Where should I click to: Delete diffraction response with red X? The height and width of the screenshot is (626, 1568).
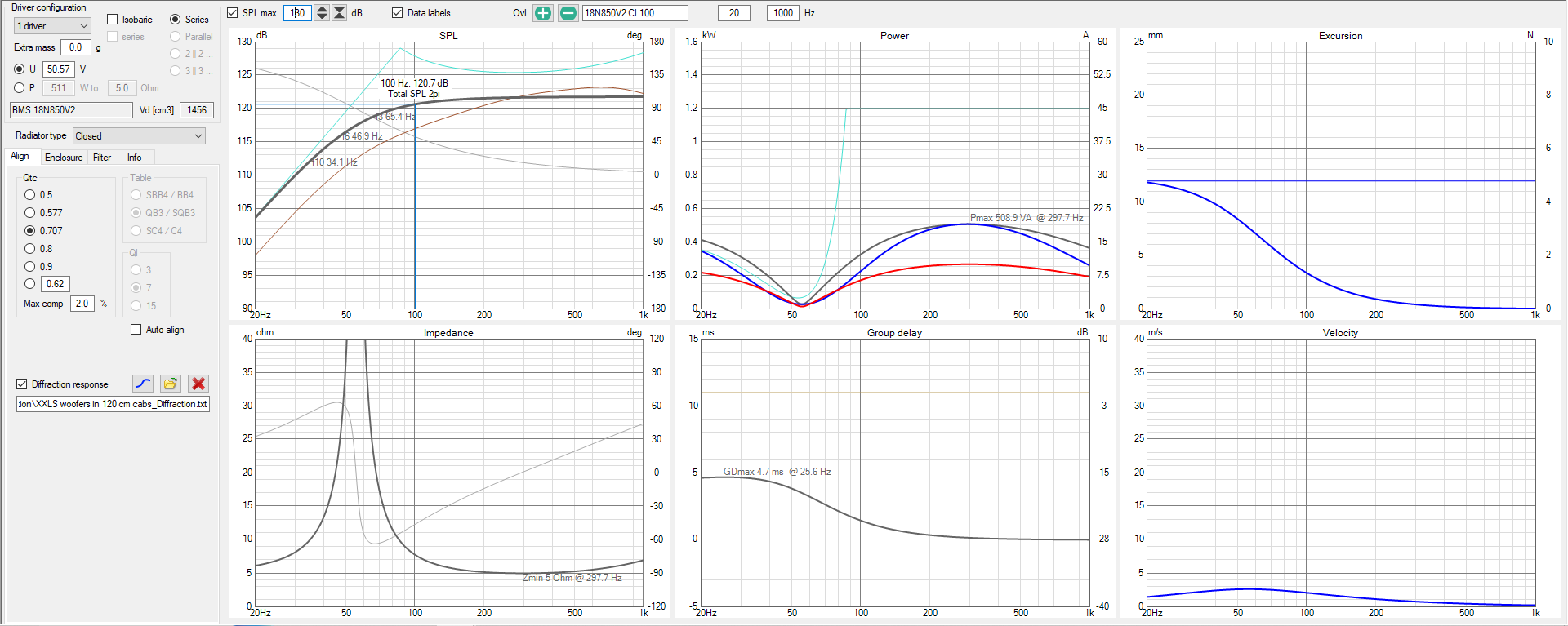tap(198, 384)
